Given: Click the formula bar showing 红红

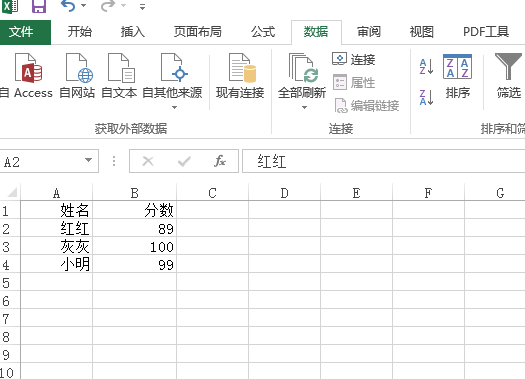Looking at the screenshot, I should tap(383, 161).
